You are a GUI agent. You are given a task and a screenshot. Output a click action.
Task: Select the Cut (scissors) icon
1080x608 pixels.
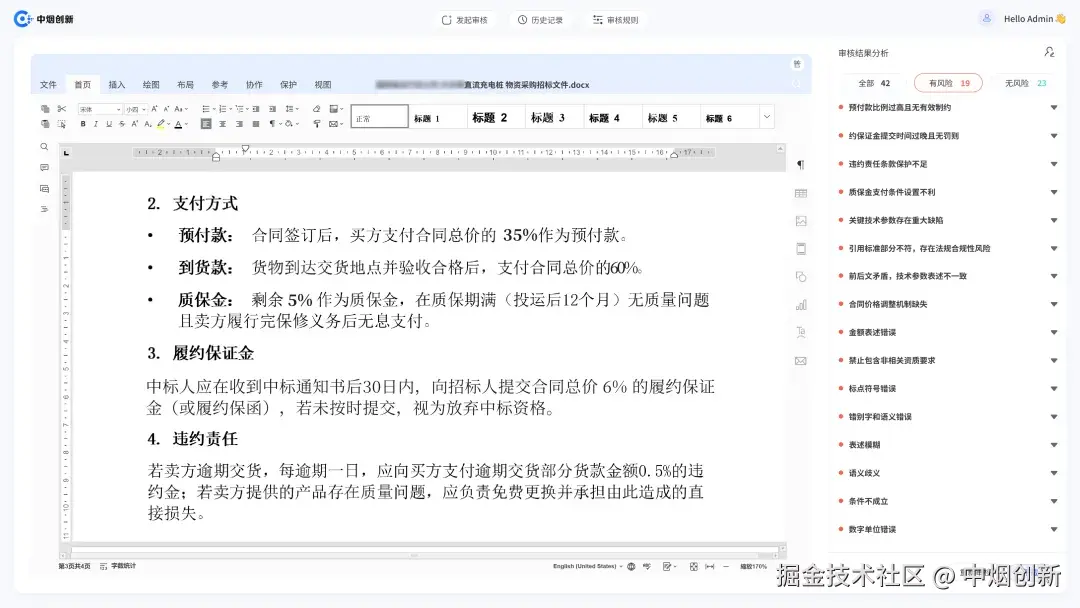pos(62,108)
